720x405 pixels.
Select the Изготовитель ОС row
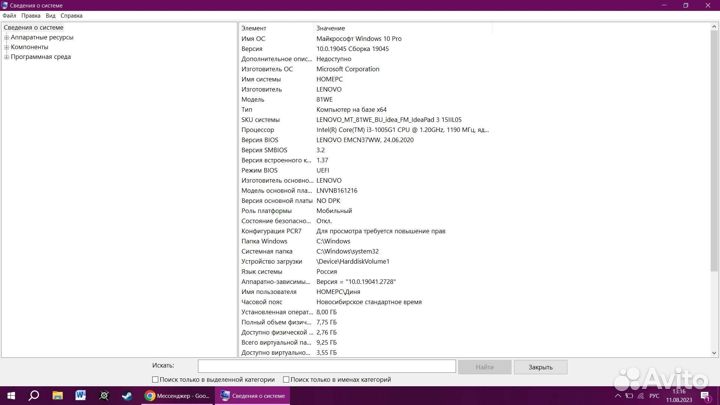(365, 69)
